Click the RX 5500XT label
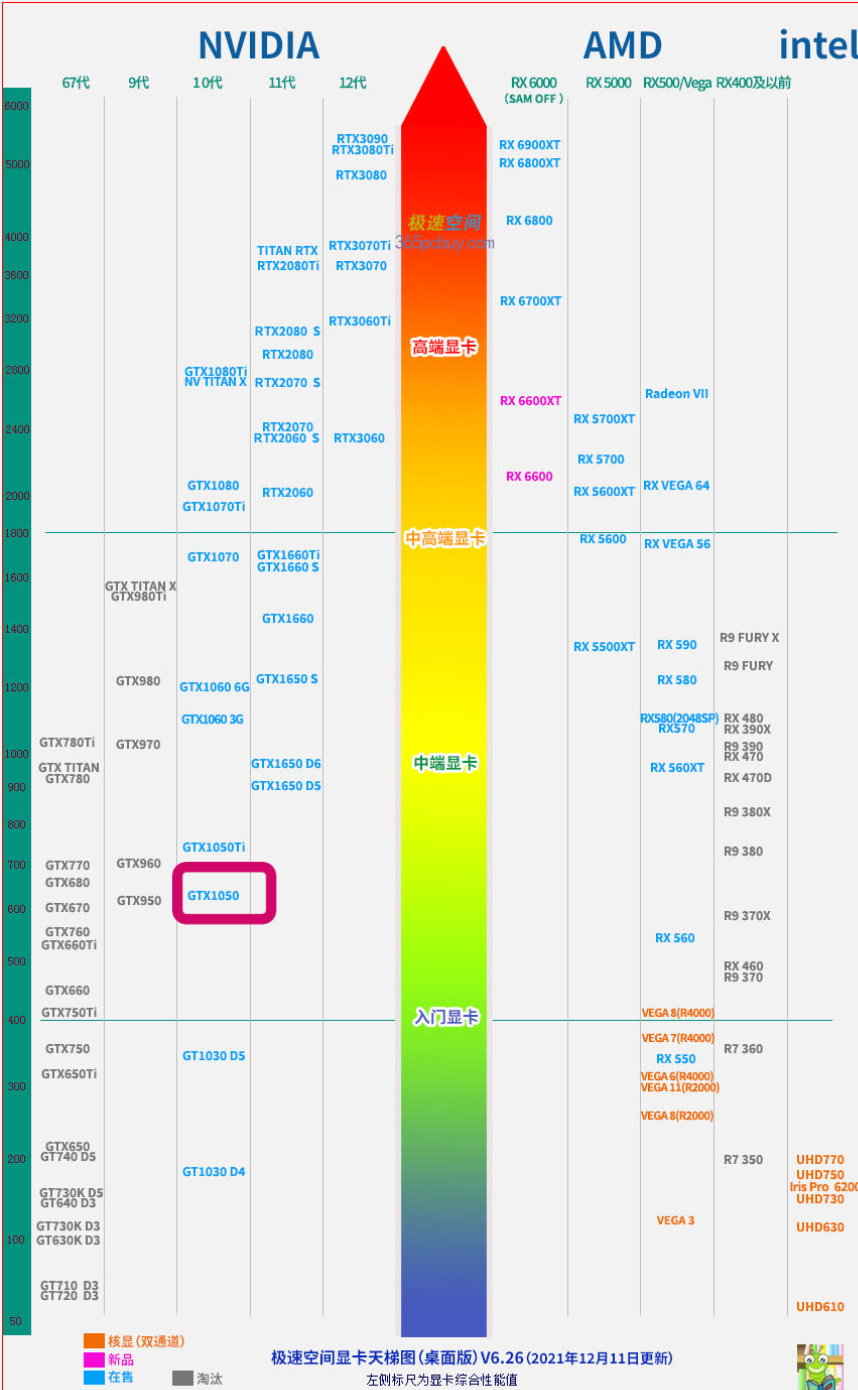This screenshot has width=858, height=1390. tap(604, 647)
